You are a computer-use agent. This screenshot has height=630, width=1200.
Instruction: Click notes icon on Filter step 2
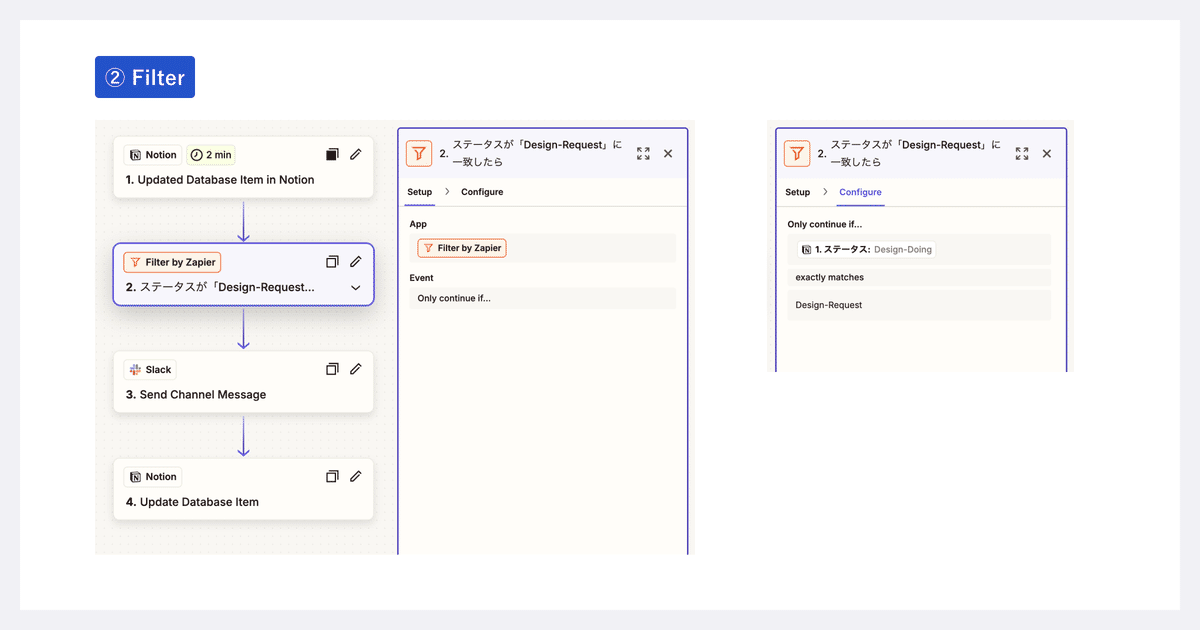(333, 262)
